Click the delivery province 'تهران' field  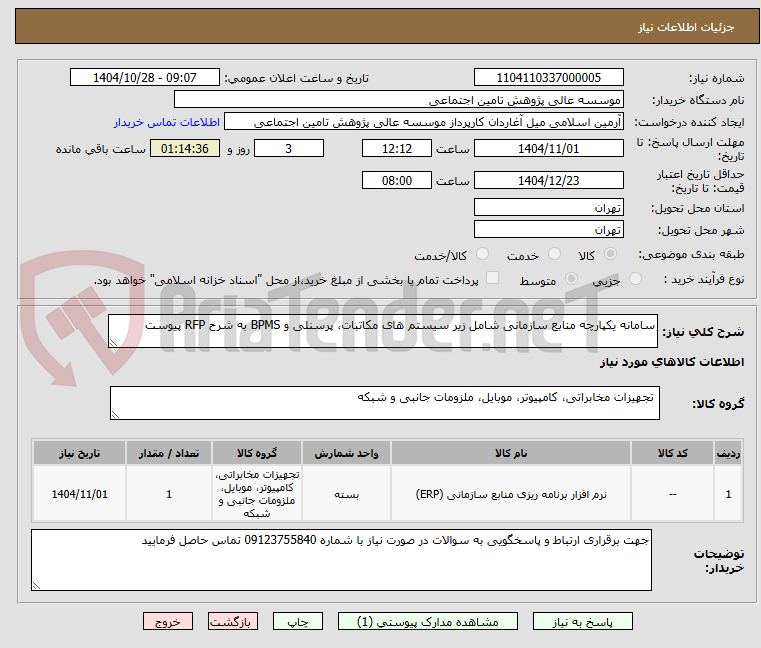coord(548,208)
